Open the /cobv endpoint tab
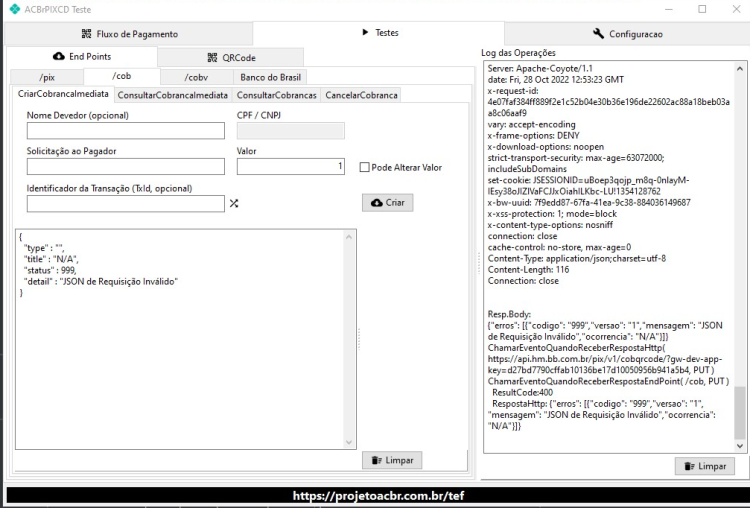750x508 pixels. point(197,77)
